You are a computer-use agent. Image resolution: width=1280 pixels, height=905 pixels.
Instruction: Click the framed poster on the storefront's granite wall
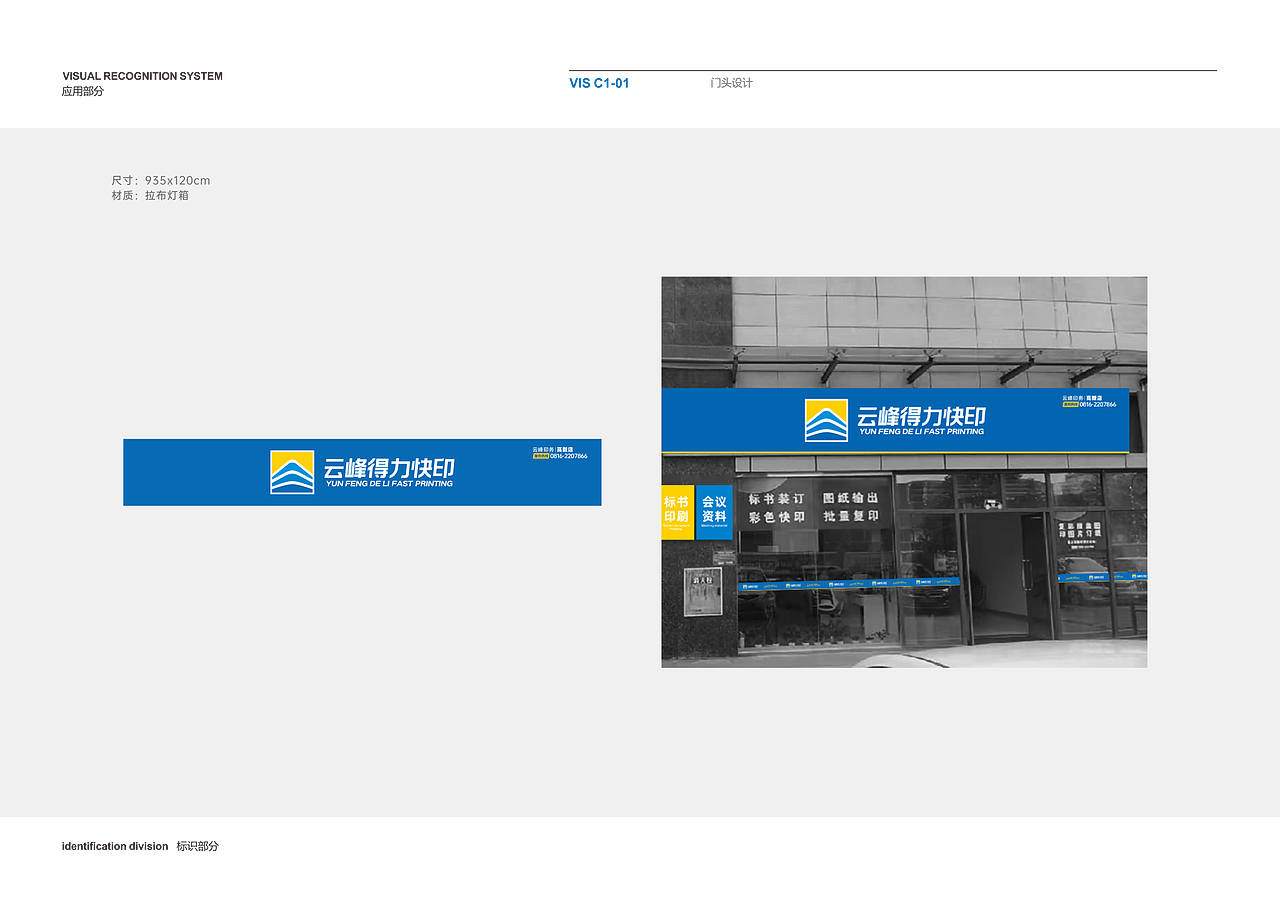pos(703,591)
